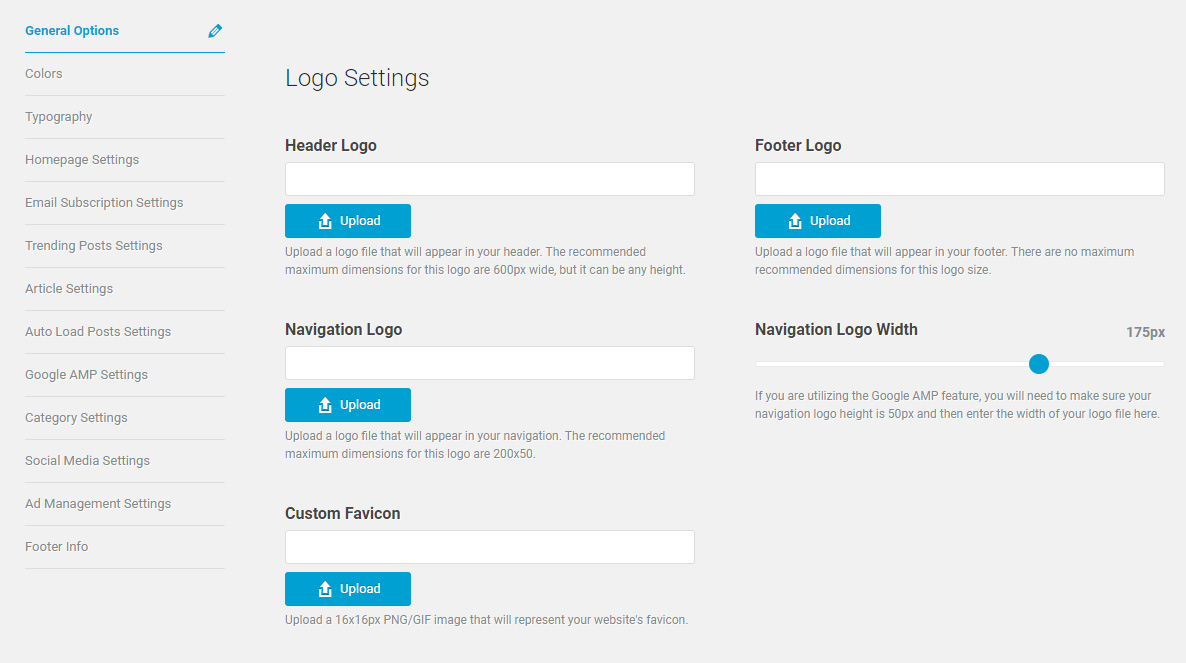
Task: Click into the Custom Favicon field
Action: click(x=490, y=547)
